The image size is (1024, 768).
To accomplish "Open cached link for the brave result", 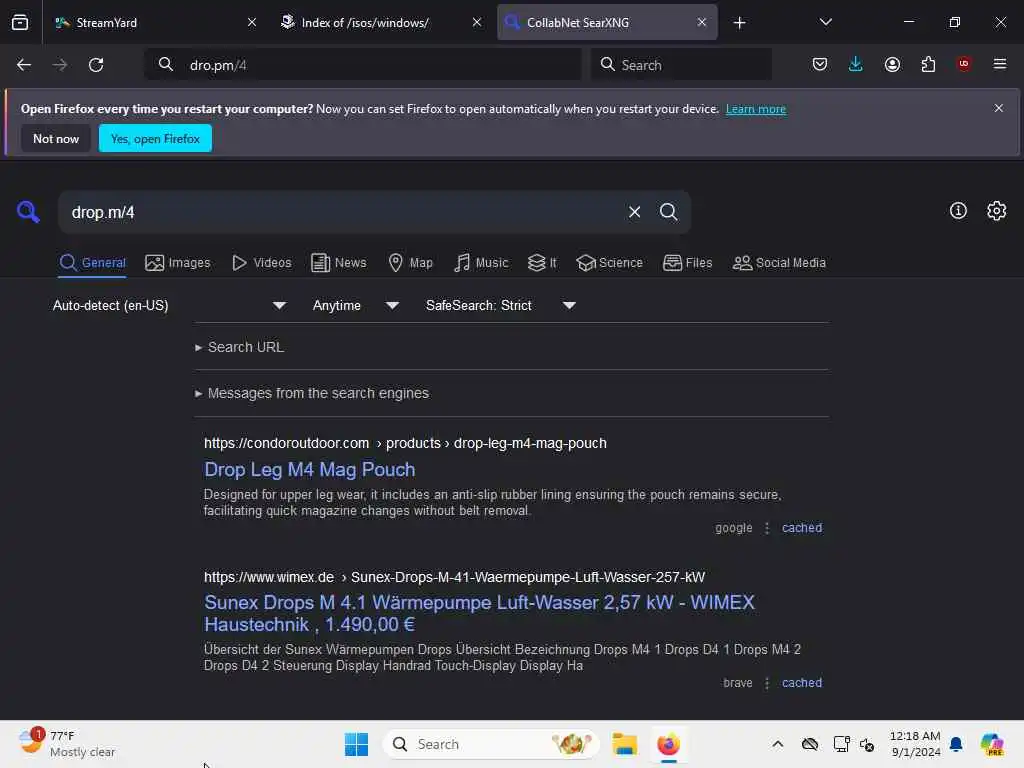I will coord(802,682).
